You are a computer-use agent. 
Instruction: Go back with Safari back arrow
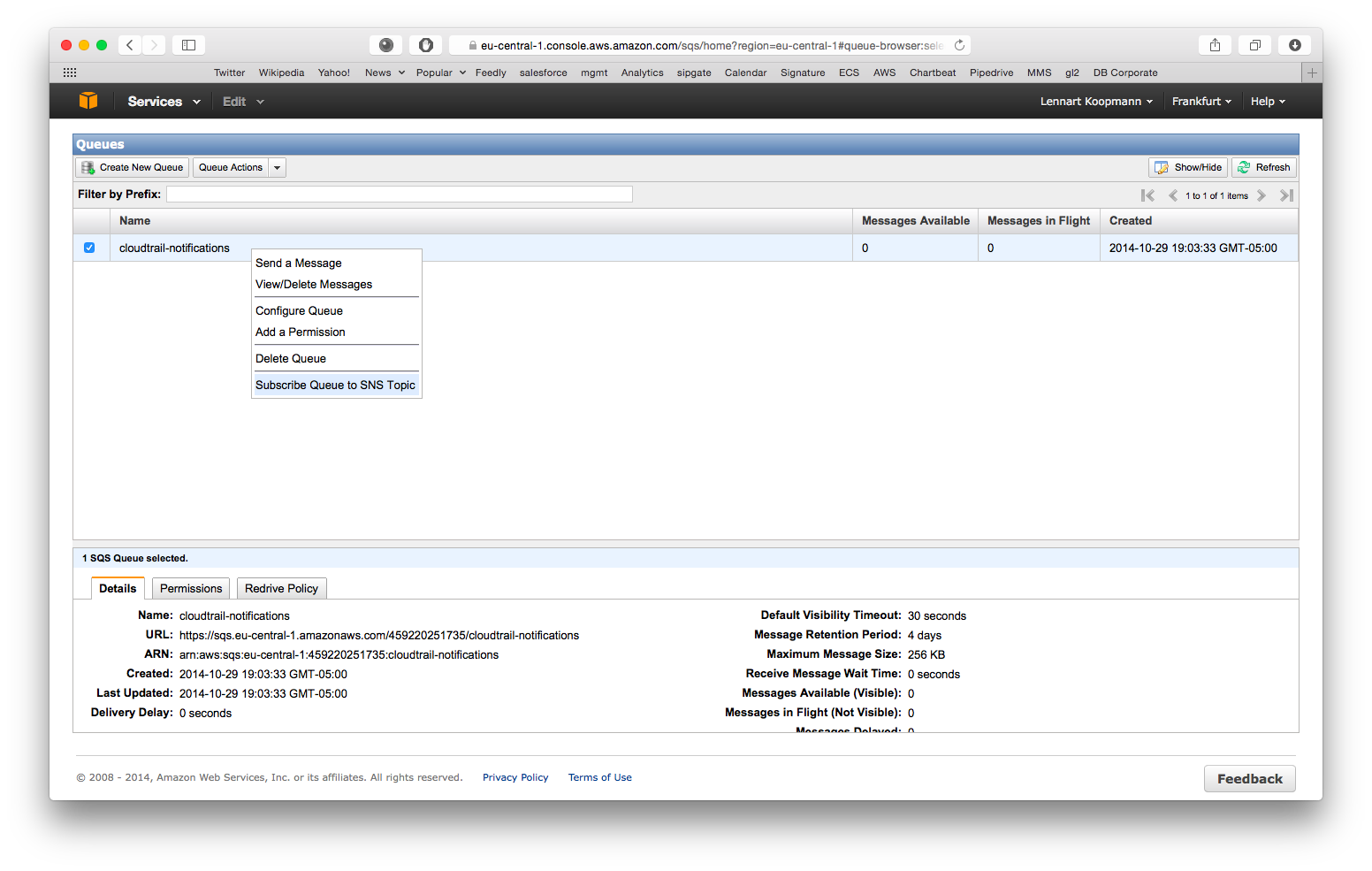(130, 45)
